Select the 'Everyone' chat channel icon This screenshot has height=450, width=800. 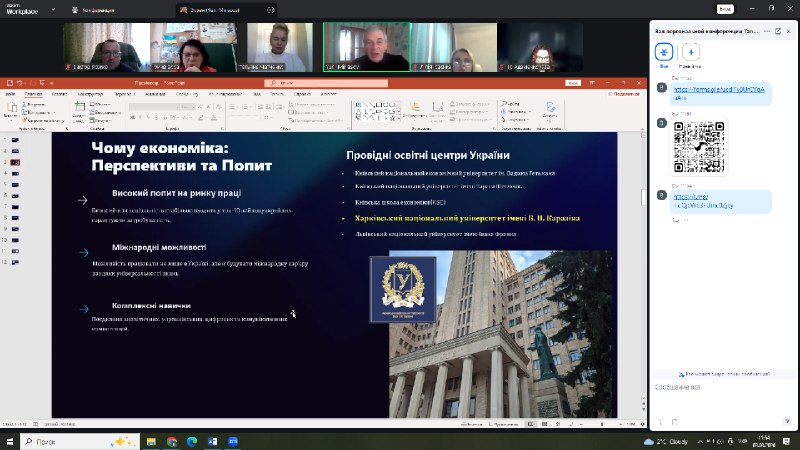click(x=664, y=54)
